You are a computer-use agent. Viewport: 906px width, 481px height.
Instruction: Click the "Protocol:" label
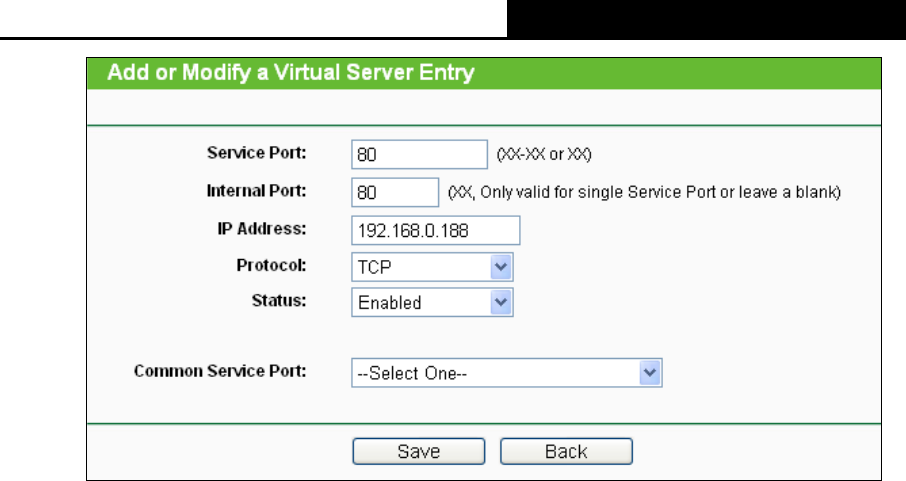pyautogui.click(x=272, y=265)
